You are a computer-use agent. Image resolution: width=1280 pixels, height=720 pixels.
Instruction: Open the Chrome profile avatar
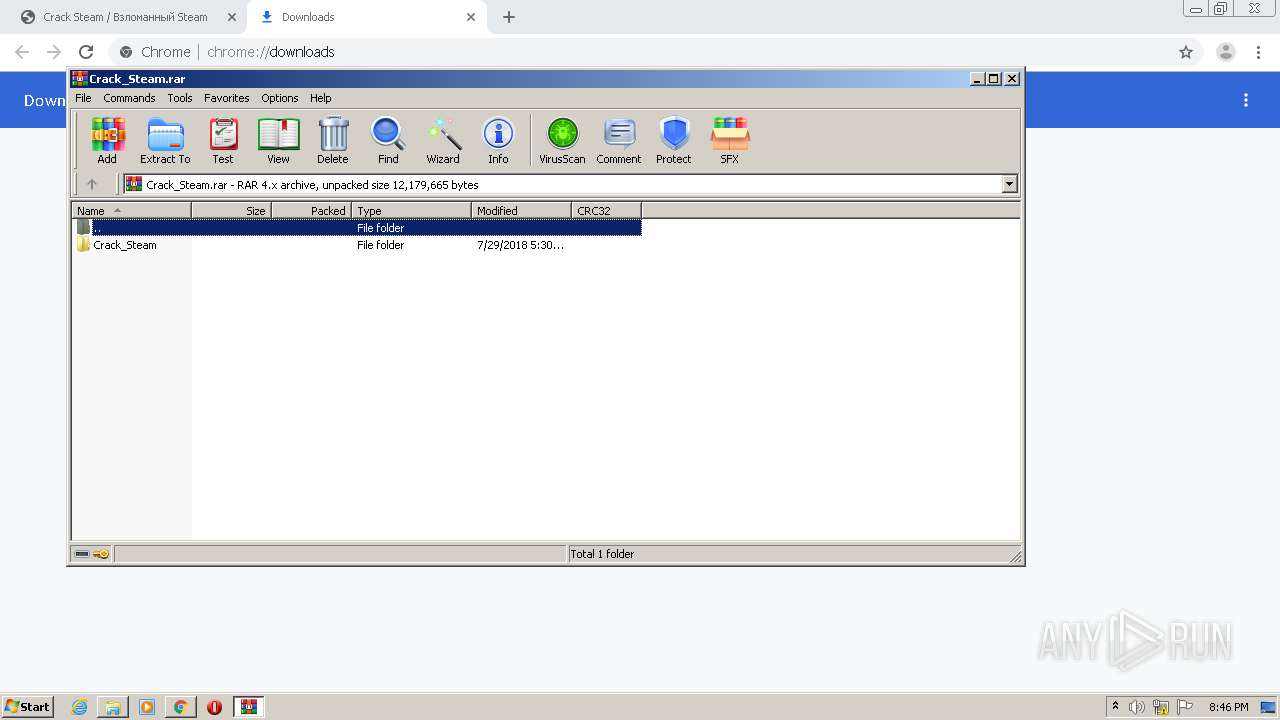point(1225,52)
